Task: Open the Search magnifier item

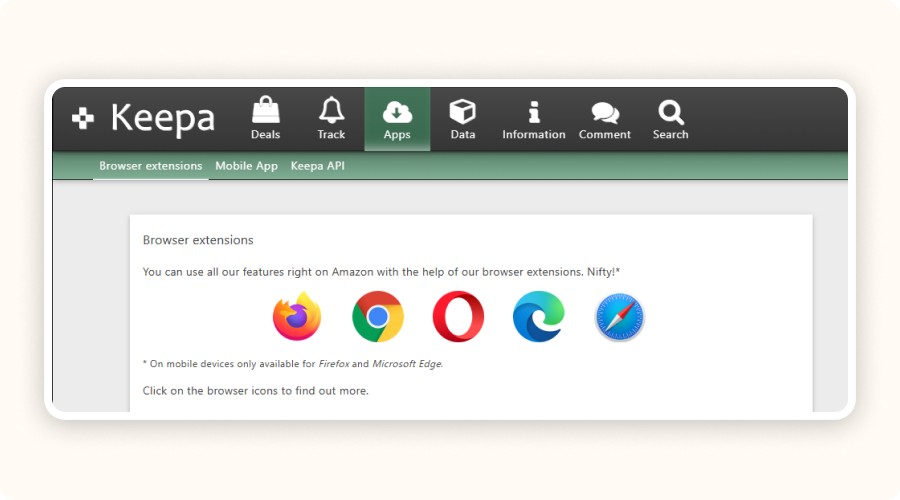Action: 670,119
